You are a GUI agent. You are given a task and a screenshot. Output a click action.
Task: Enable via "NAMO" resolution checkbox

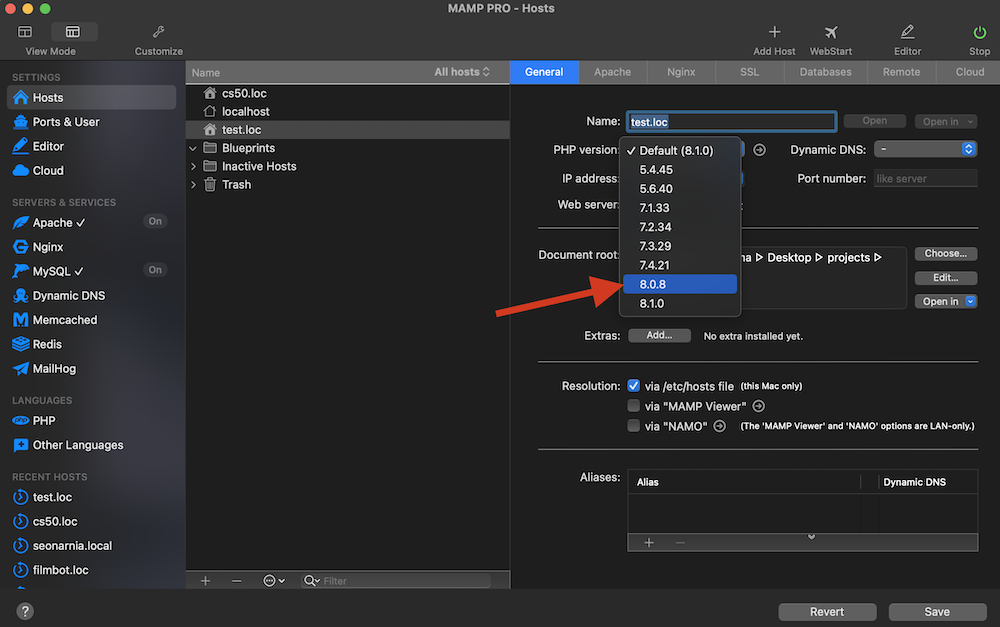[634, 426]
